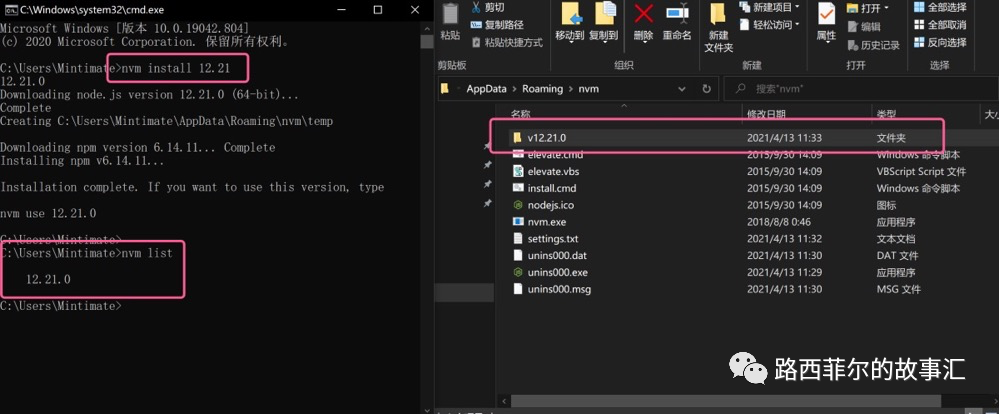Click the cmd.exe title bar icon
This screenshot has width=999, height=414.
tap(11, 10)
